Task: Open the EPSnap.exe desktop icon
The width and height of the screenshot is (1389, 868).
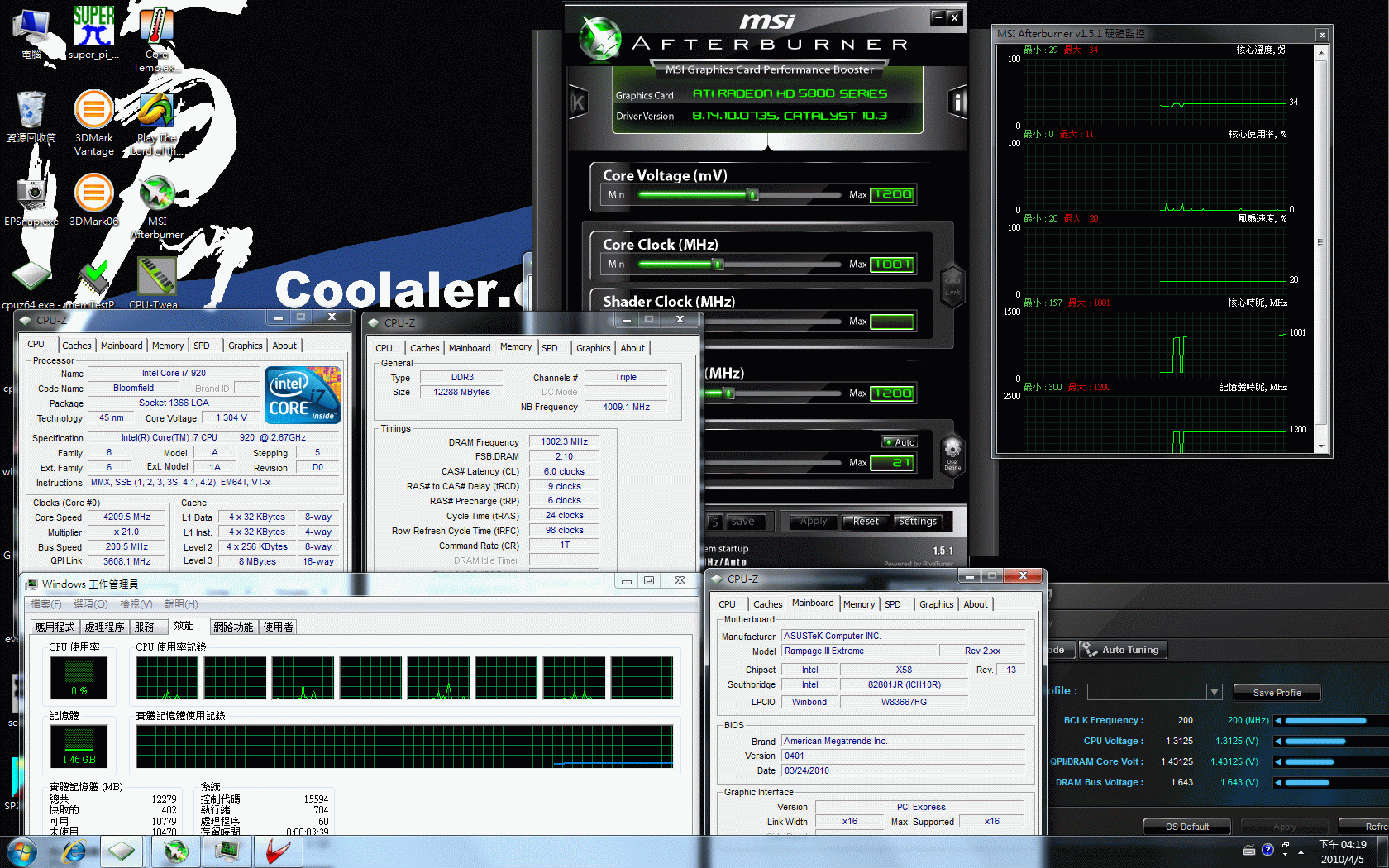Action: point(31,200)
